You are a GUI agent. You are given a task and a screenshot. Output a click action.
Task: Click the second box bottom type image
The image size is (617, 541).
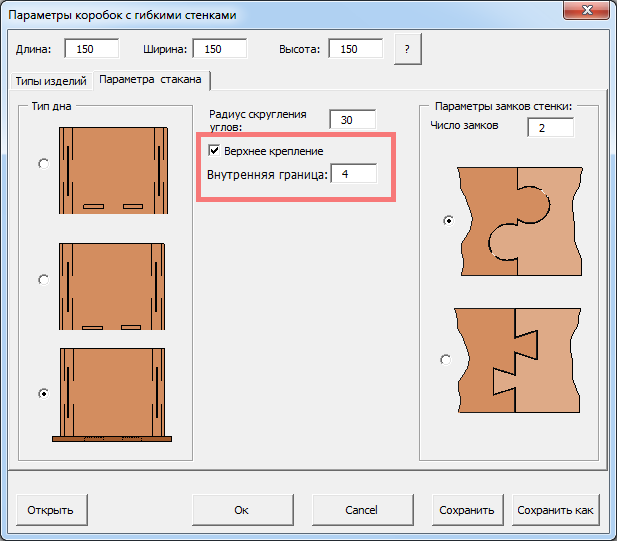click(112, 286)
